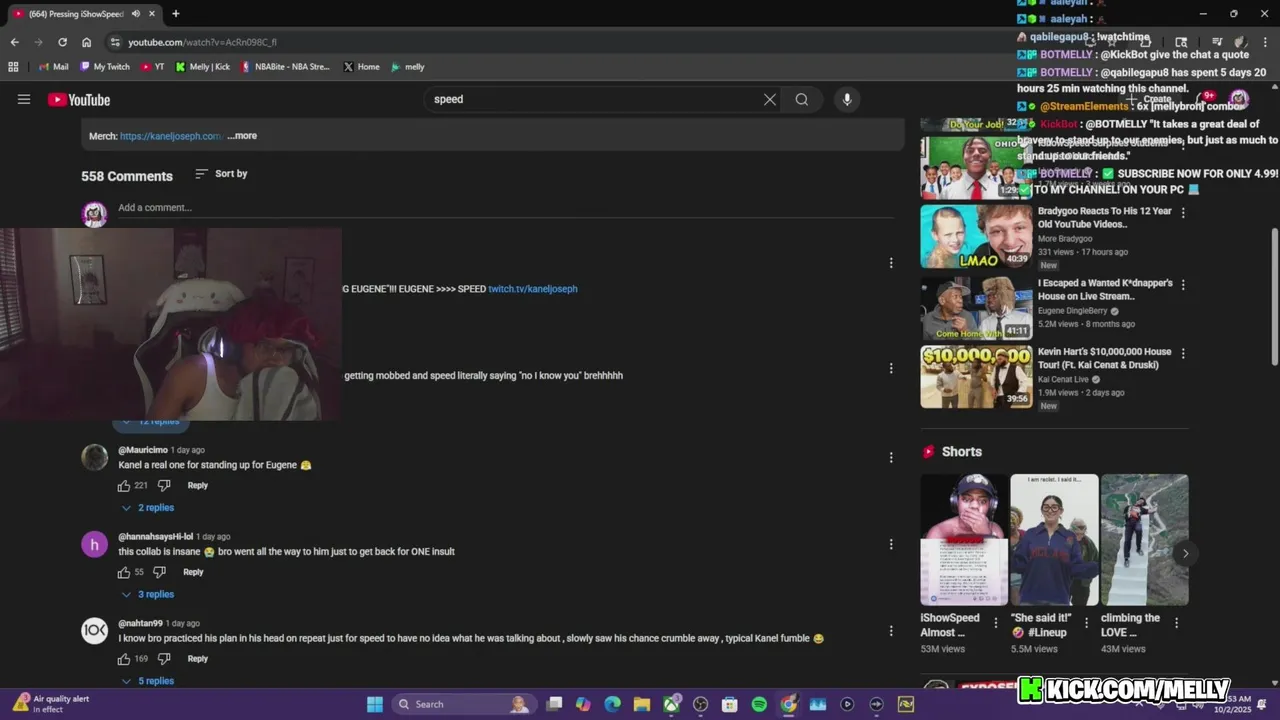Dislike the @nahtan99 comment

[x=164, y=659]
